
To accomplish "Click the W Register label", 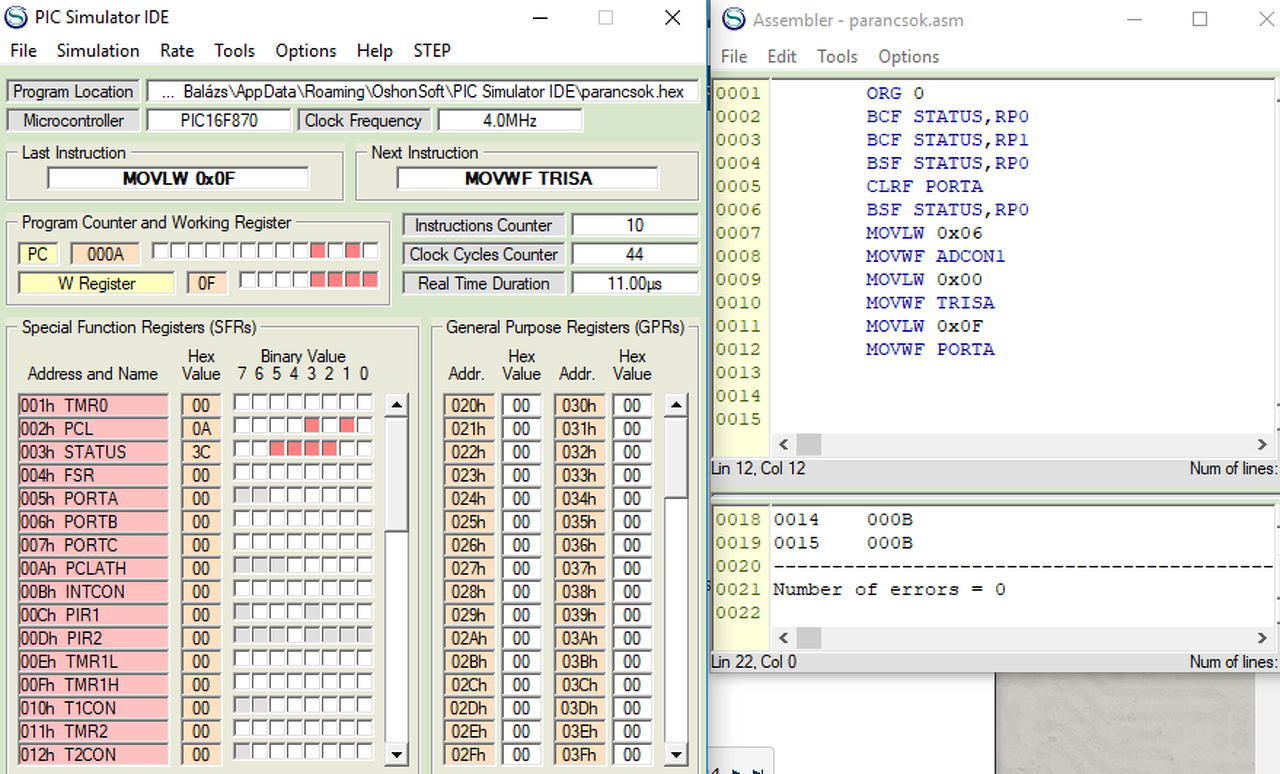I will (x=95, y=284).
